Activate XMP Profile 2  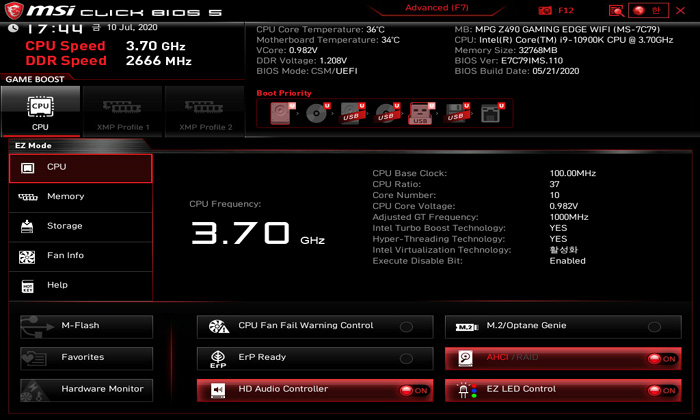(x=205, y=111)
